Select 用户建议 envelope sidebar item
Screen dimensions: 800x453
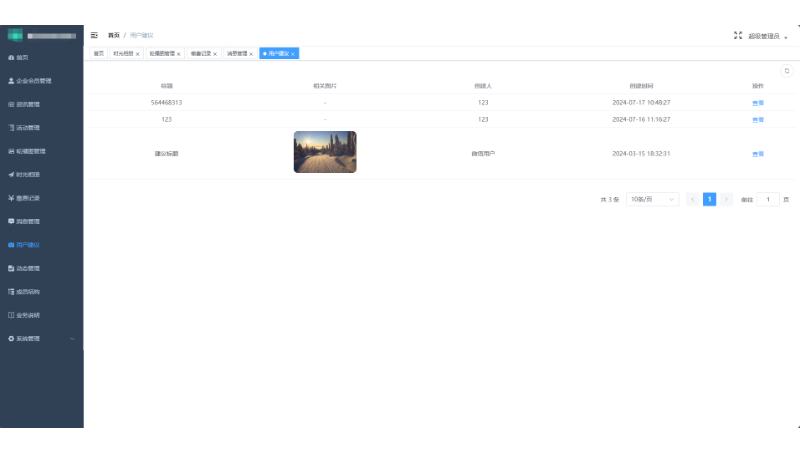click(x=42, y=245)
